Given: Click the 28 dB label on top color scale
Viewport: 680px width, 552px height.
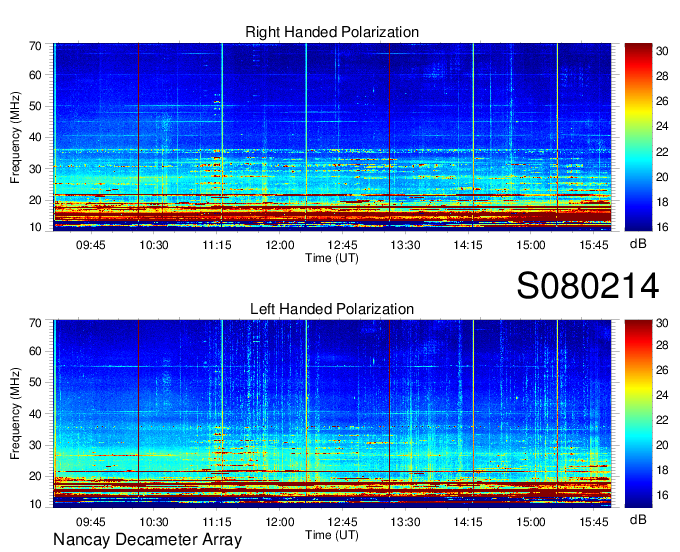Looking at the screenshot, I should pos(662,76).
